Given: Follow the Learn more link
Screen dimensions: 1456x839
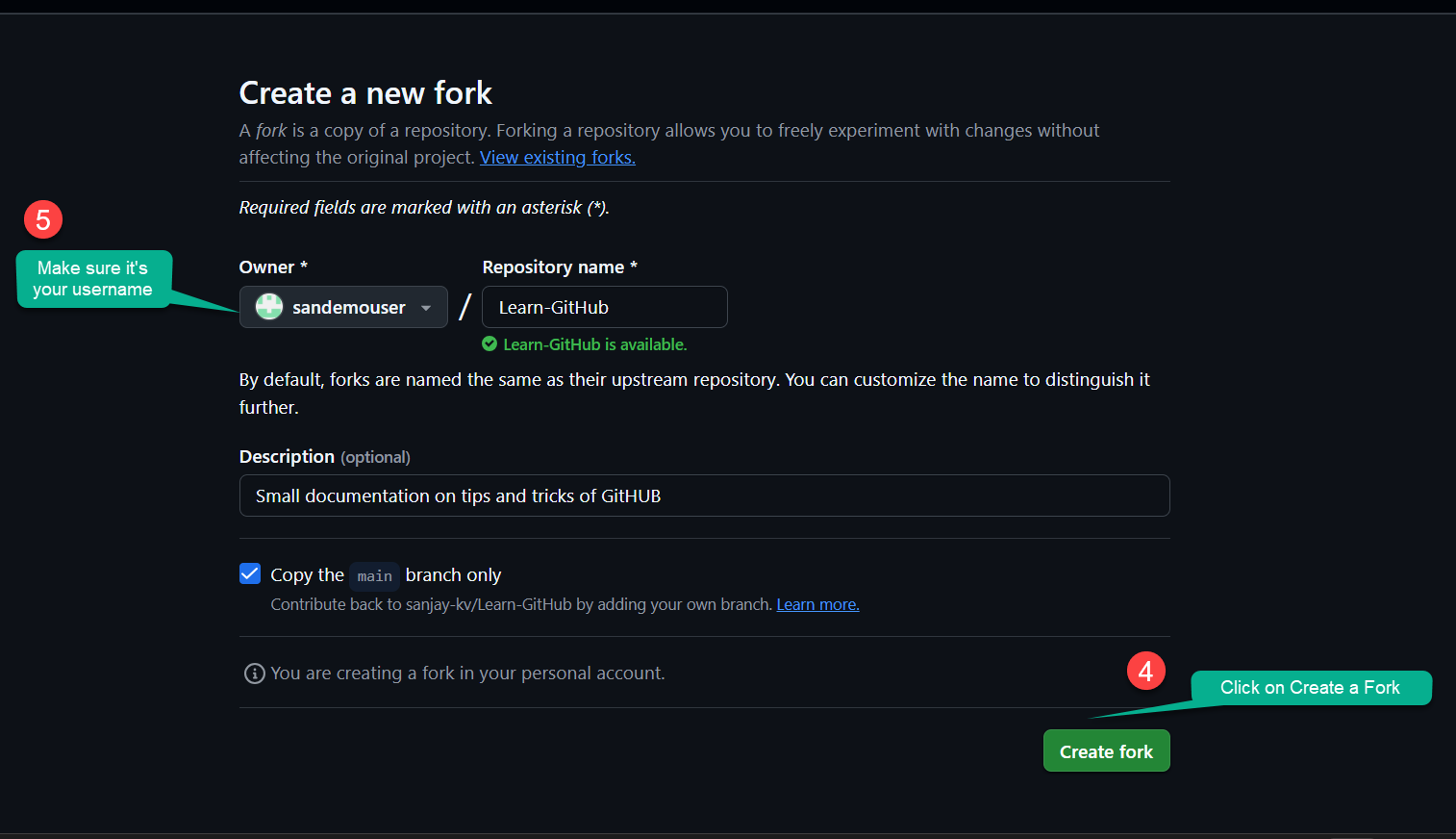Looking at the screenshot, I should pyautogui.click(x=816, y=604).
